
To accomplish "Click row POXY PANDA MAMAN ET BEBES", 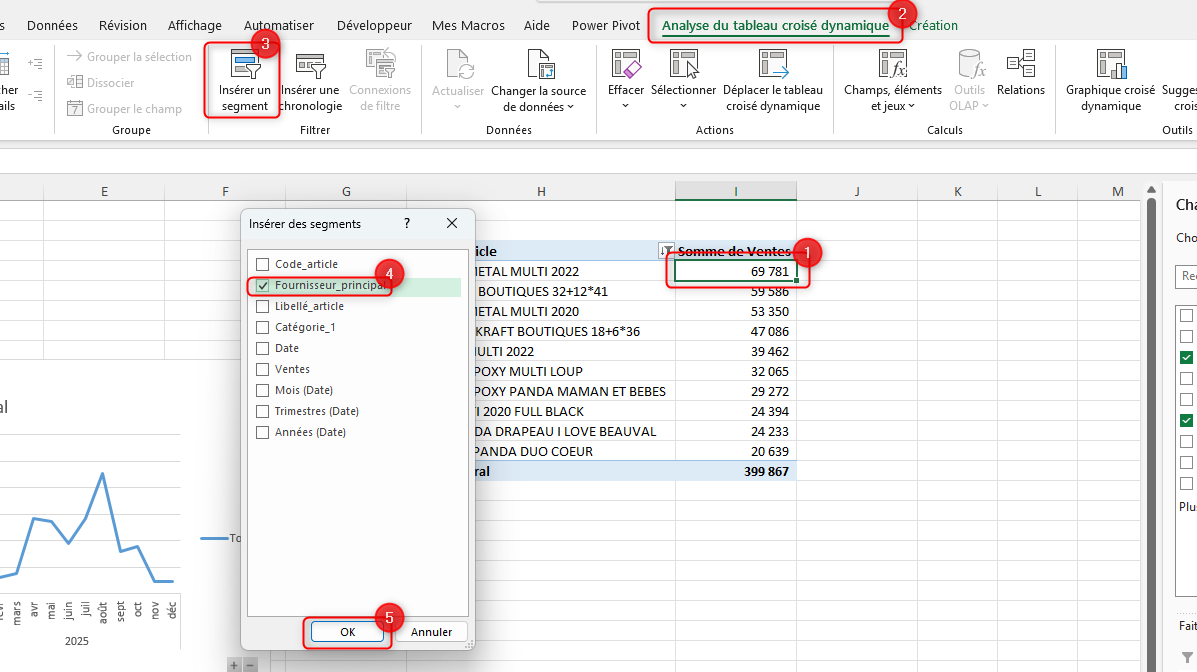I will [569, 391].
